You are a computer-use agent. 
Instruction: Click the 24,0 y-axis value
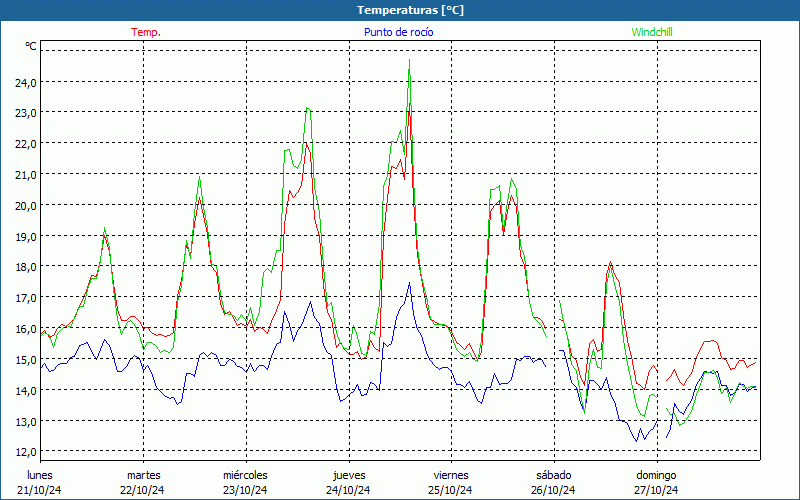(26, 82)
